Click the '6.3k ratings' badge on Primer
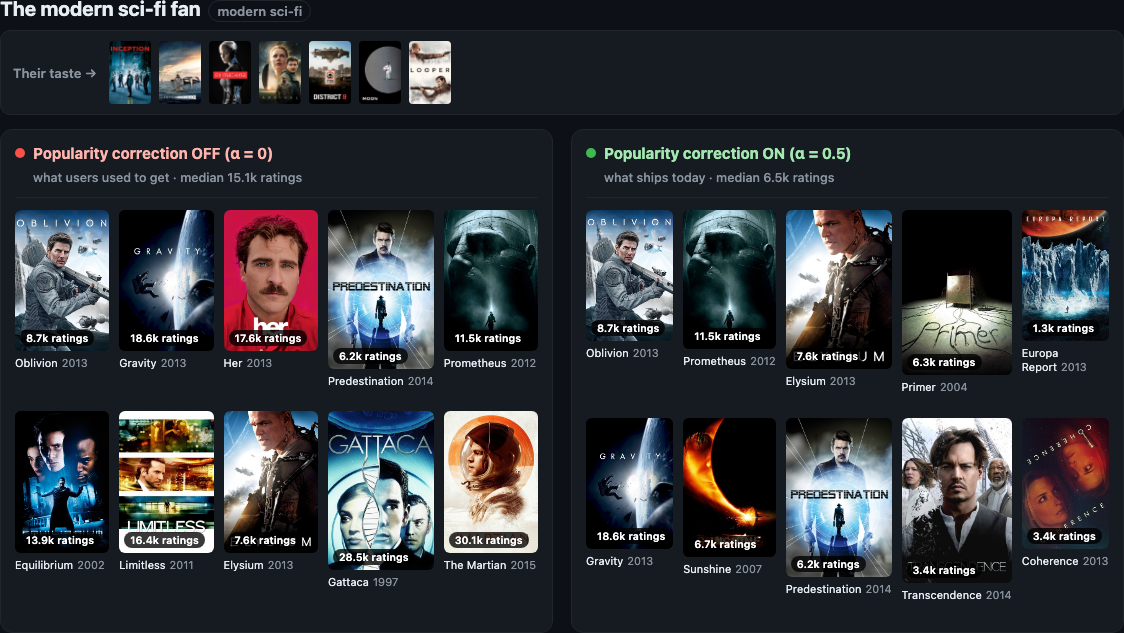Viewport: 1124px width, 633px height. click(943, 362)
